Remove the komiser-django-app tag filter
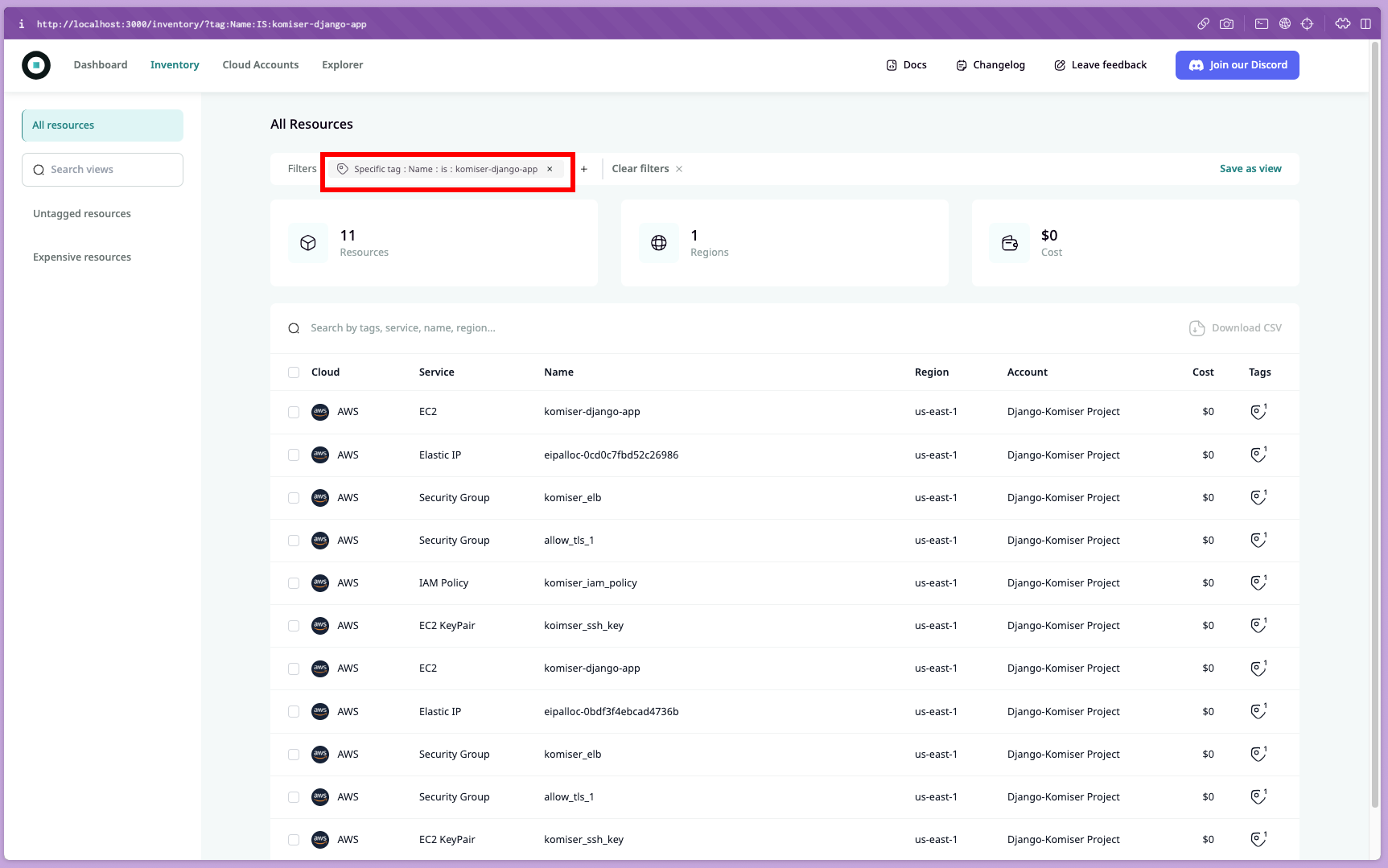The height and width of the screenshot is (868, 1388). (550, 169)
